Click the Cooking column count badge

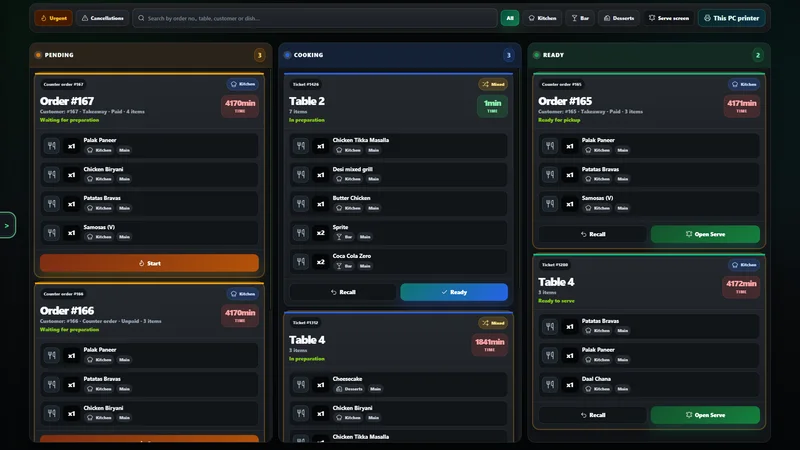coord(509,55)
